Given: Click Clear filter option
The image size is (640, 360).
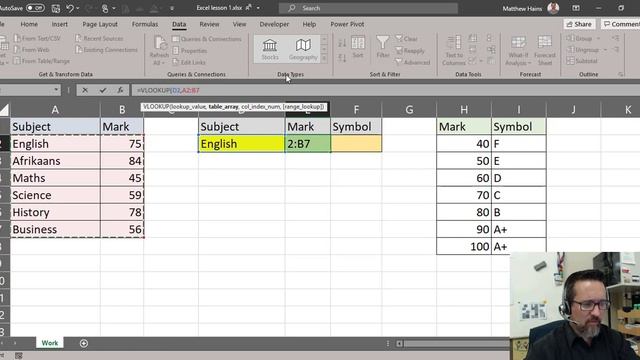Looking at the screenshot, I should [x=407, y=39].
